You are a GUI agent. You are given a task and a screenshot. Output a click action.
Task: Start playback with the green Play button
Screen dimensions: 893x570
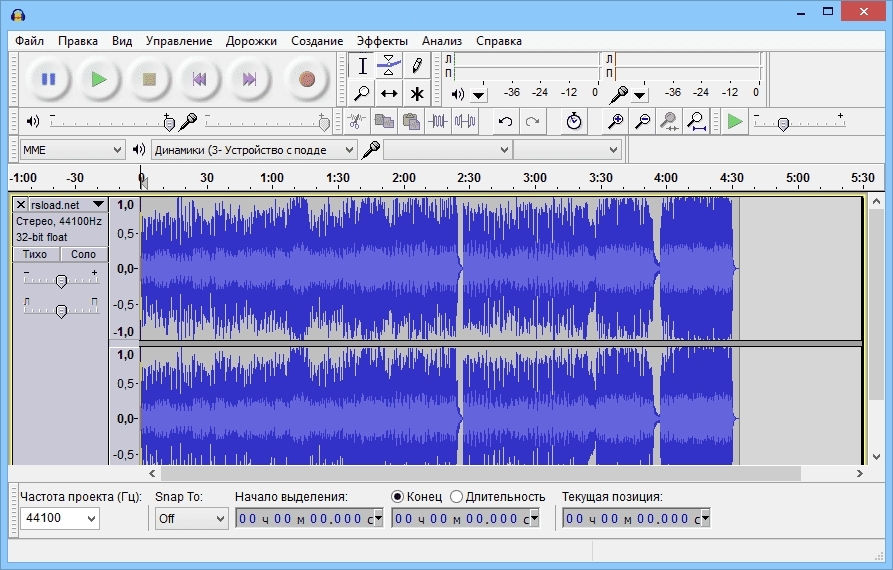click(x=99, y=79)
